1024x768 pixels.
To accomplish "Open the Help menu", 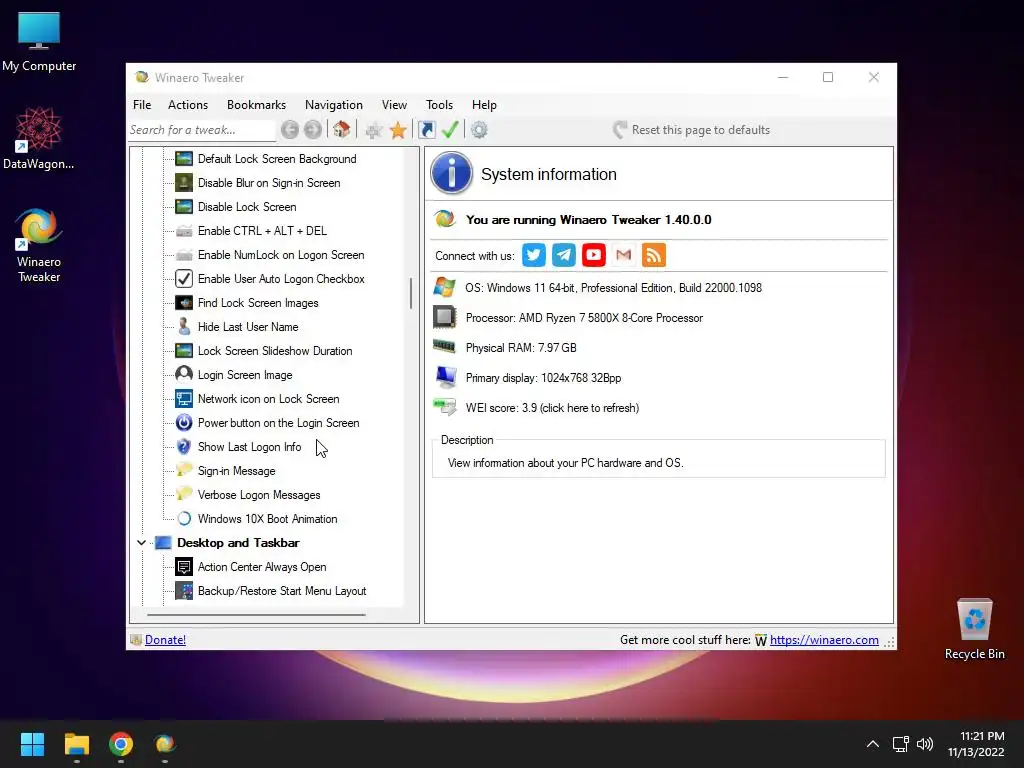I will [x=484, y=104].
